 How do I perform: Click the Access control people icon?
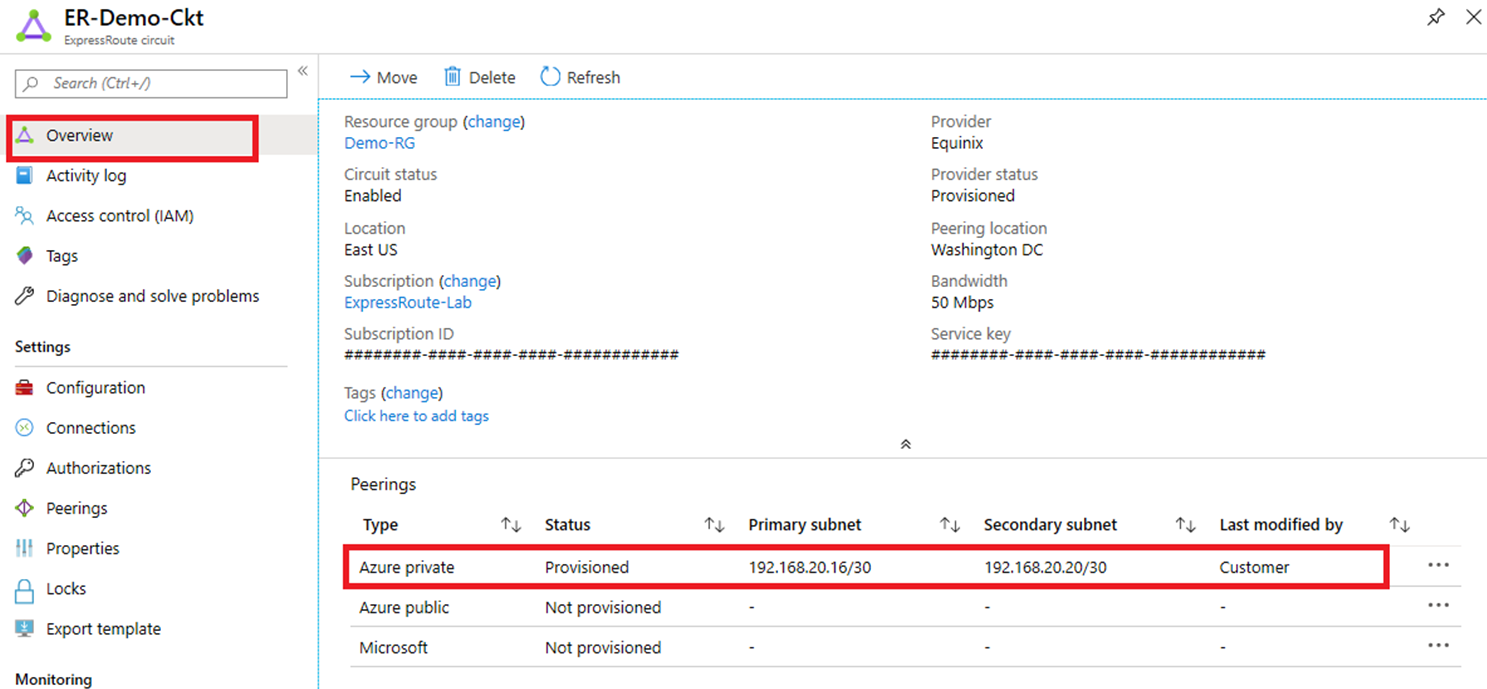pos(25,216)
